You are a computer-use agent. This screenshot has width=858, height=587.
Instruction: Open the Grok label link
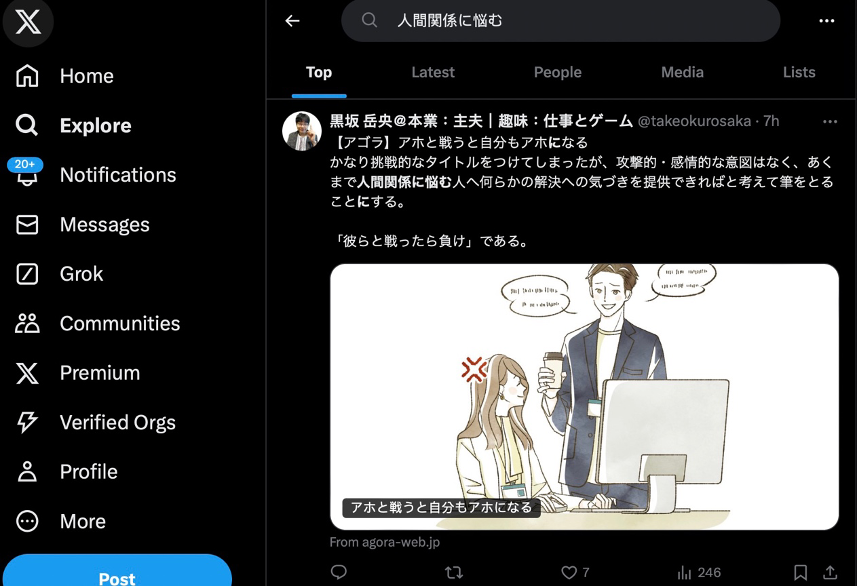pos(82,274)
